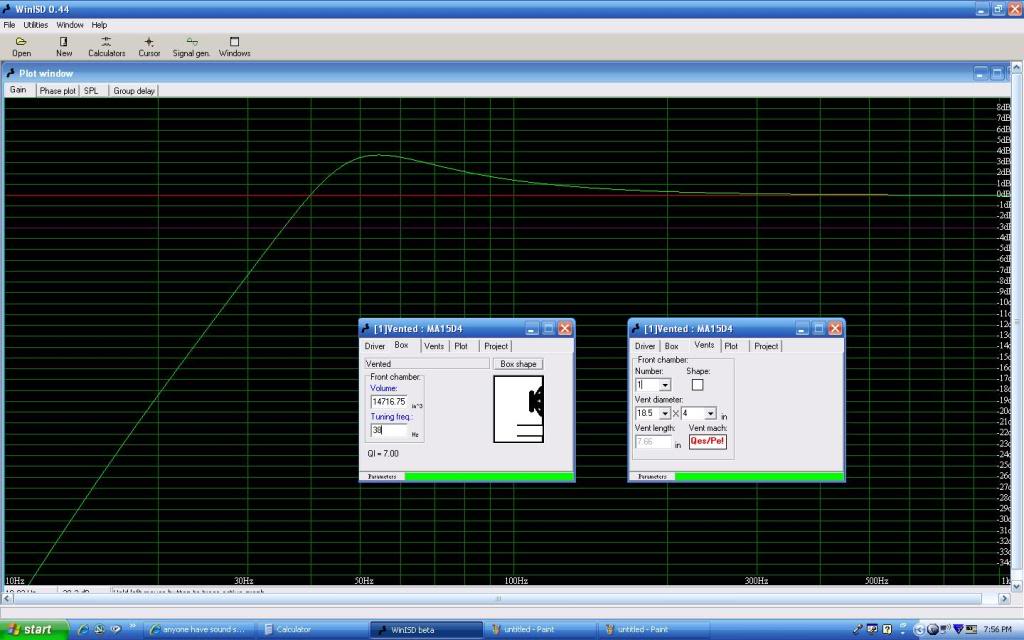Open the Windows toolbar item
1024x640 pixels.
(234, 46)
